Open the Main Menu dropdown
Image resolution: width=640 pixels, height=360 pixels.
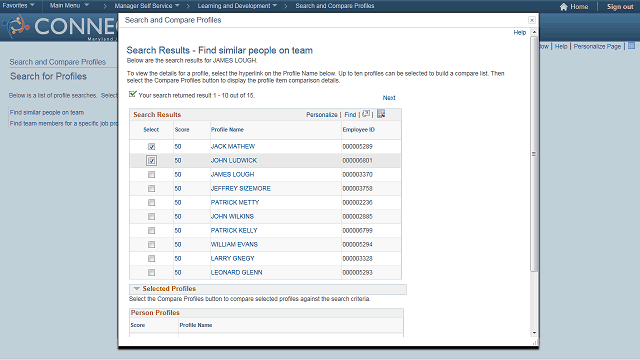point(69,5)
